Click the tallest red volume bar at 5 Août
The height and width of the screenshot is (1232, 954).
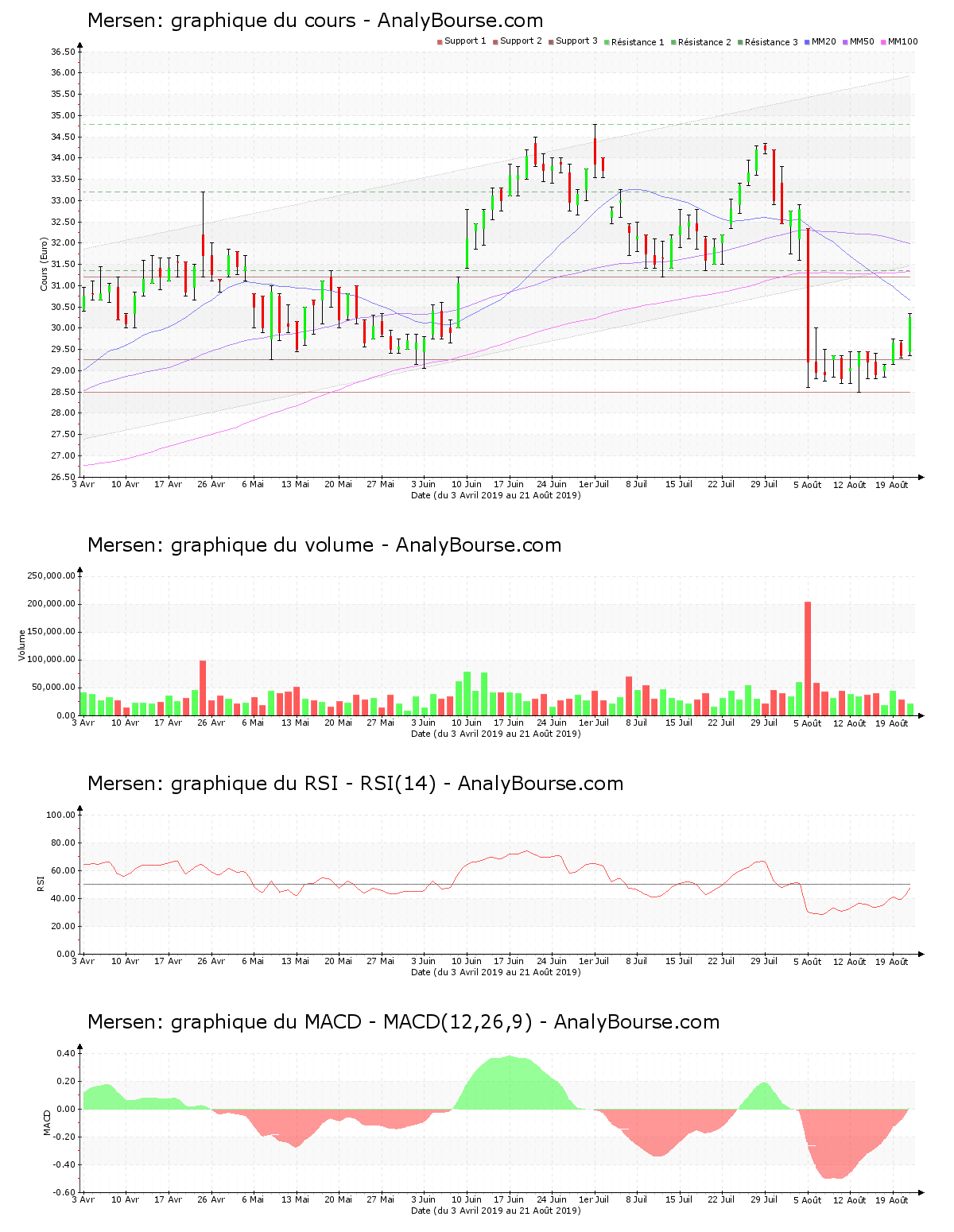coord(808,658)
